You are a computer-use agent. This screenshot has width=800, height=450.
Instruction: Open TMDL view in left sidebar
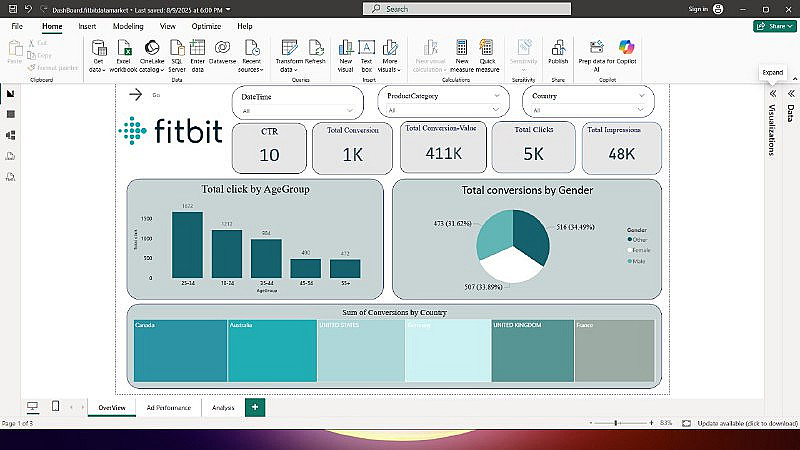click(10, 177)
